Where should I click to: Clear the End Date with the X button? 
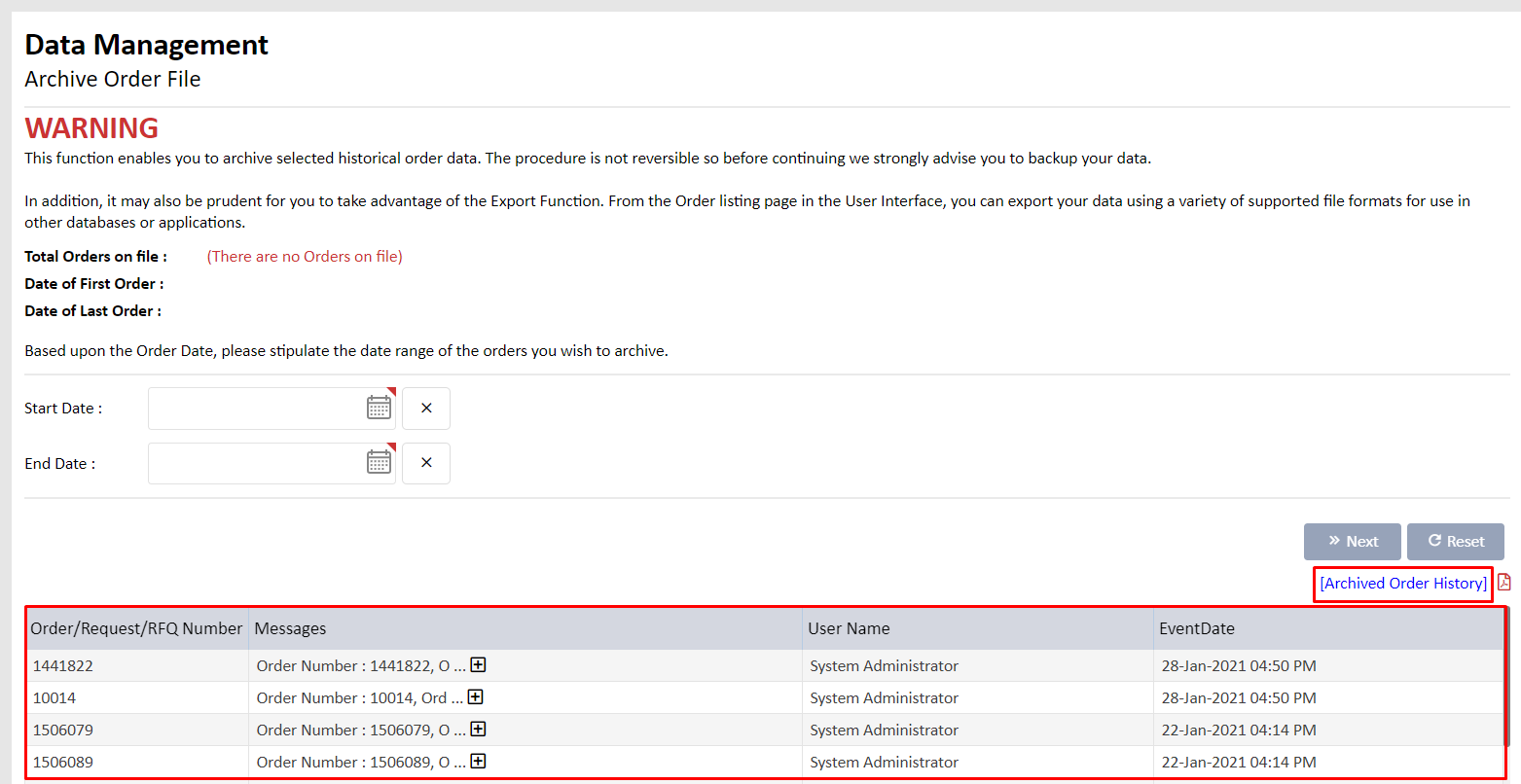point(426,463)
